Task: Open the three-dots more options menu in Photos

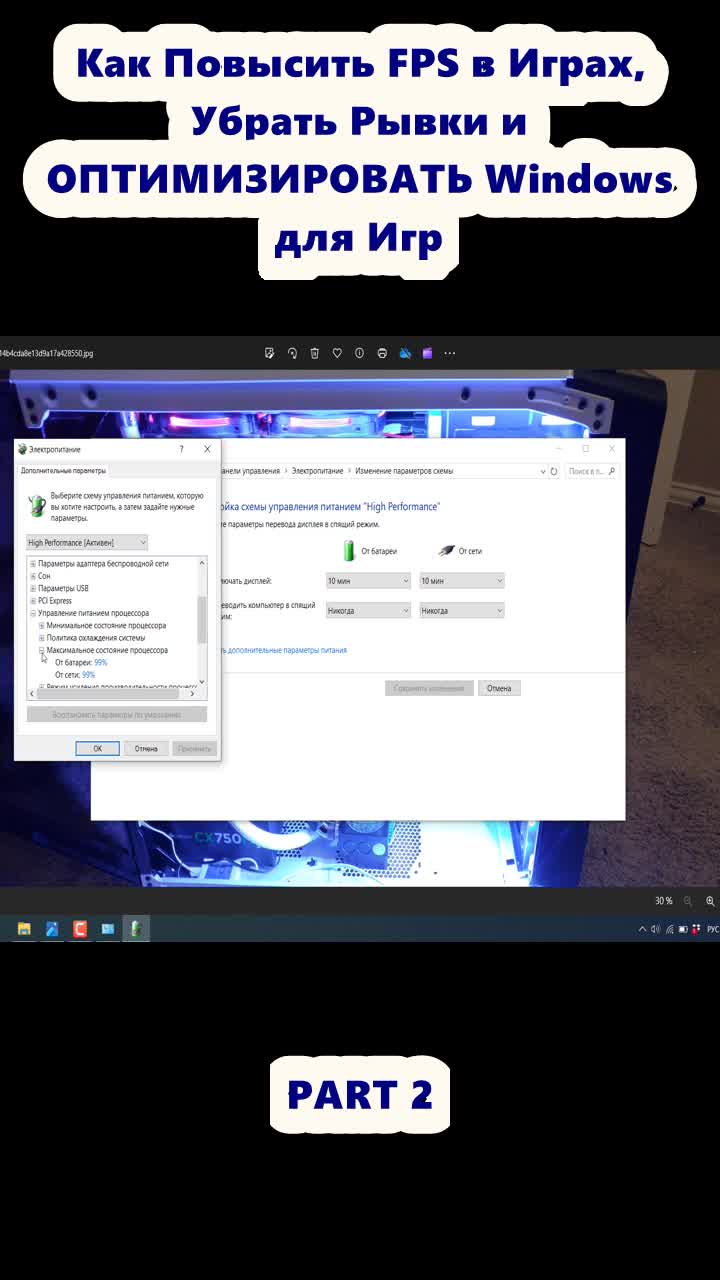Action: tap(450, 353)
